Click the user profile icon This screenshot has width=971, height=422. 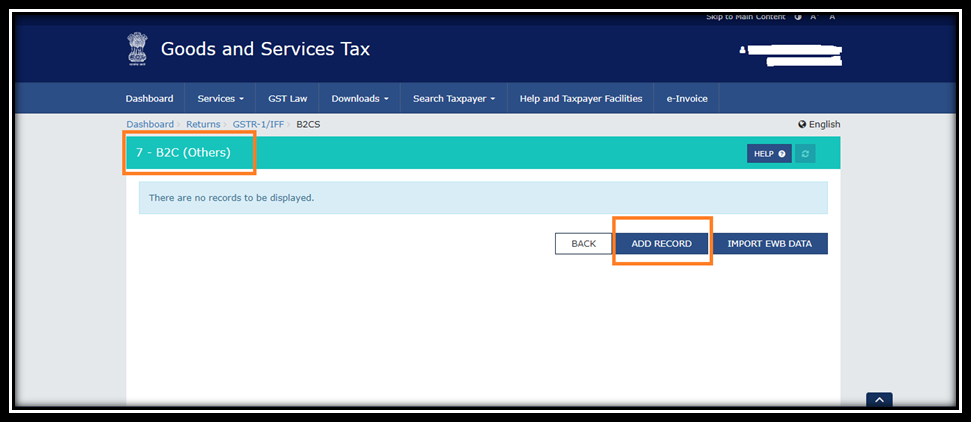coord(742,50)
